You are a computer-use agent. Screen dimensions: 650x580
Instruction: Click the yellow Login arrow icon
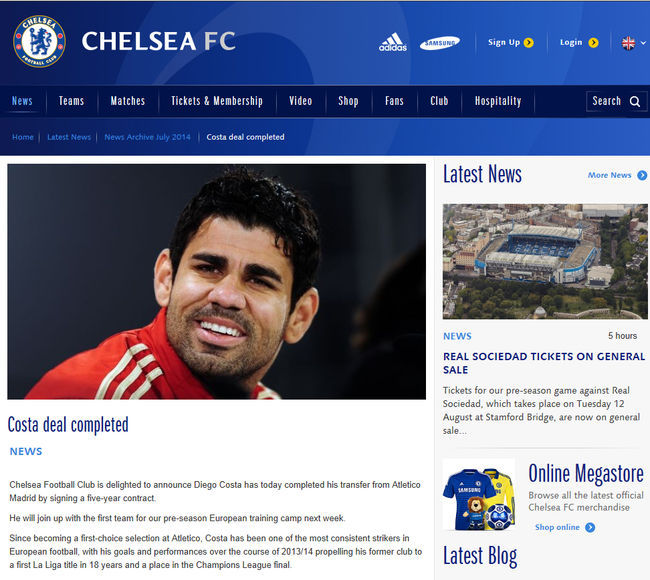click(594, 43)
